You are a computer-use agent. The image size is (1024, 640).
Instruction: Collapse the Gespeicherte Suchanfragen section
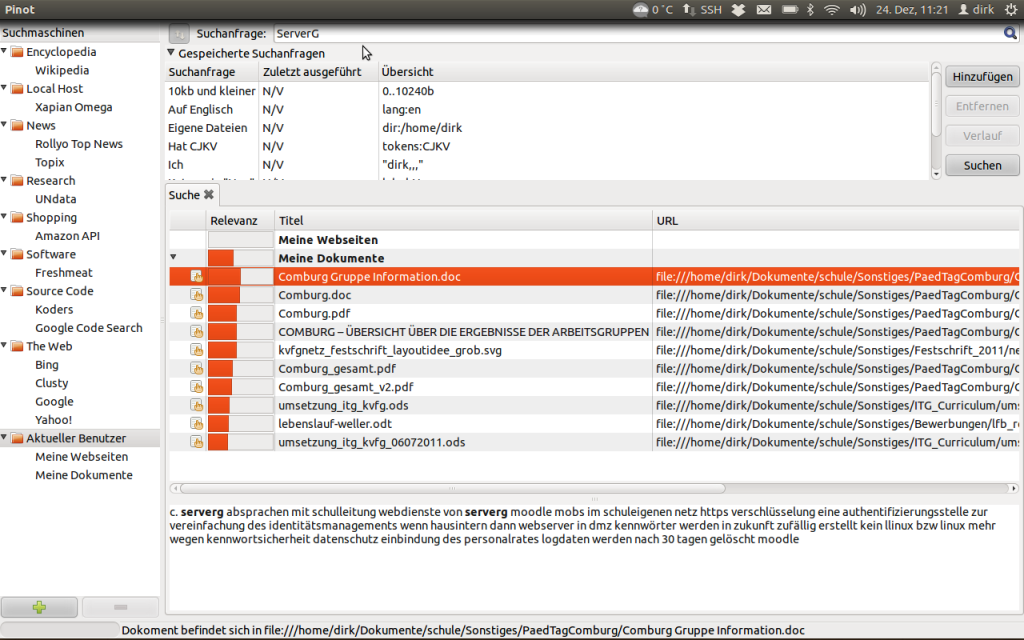[x=171, y=53]
